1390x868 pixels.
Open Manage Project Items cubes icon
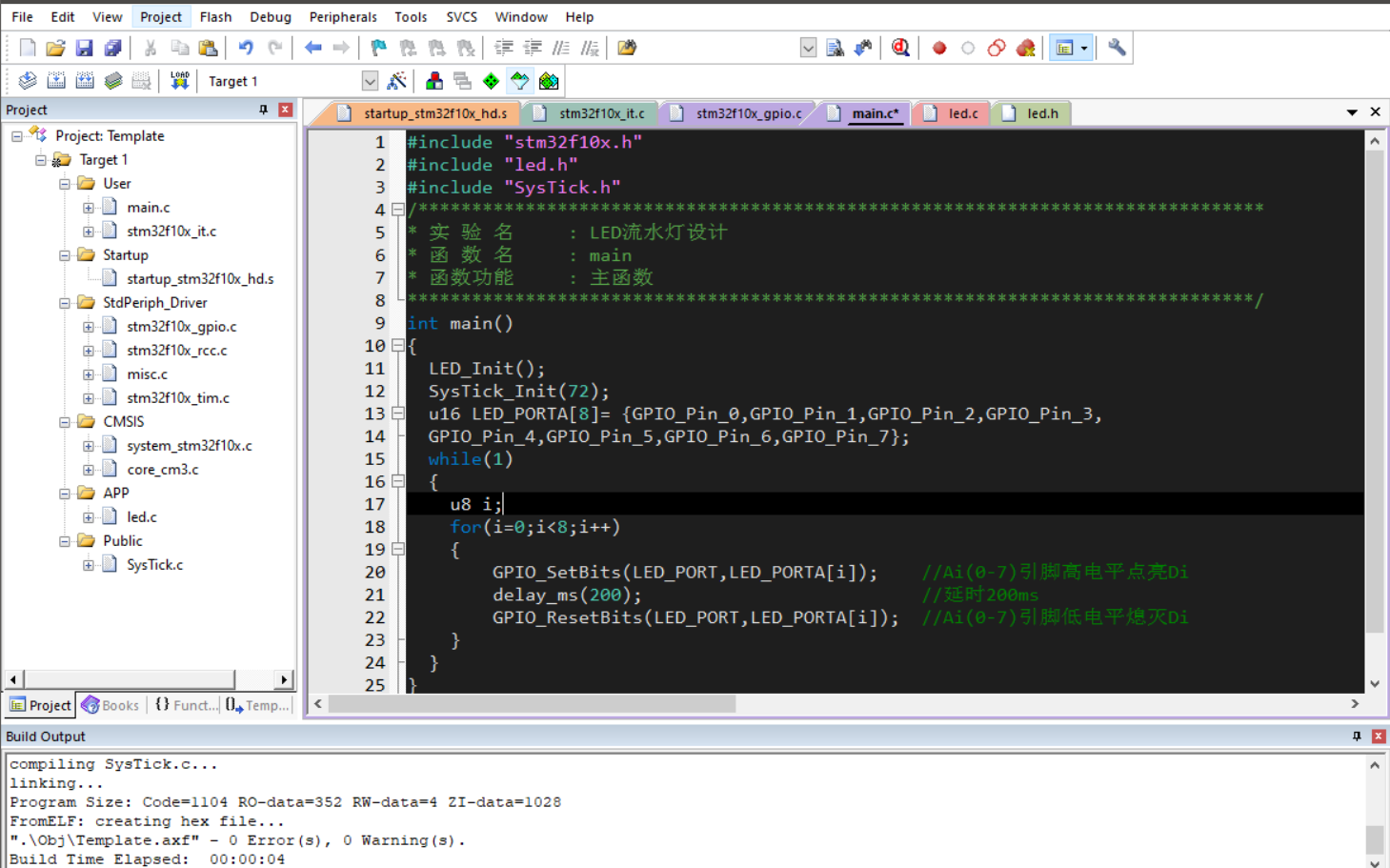pos(434,81)
